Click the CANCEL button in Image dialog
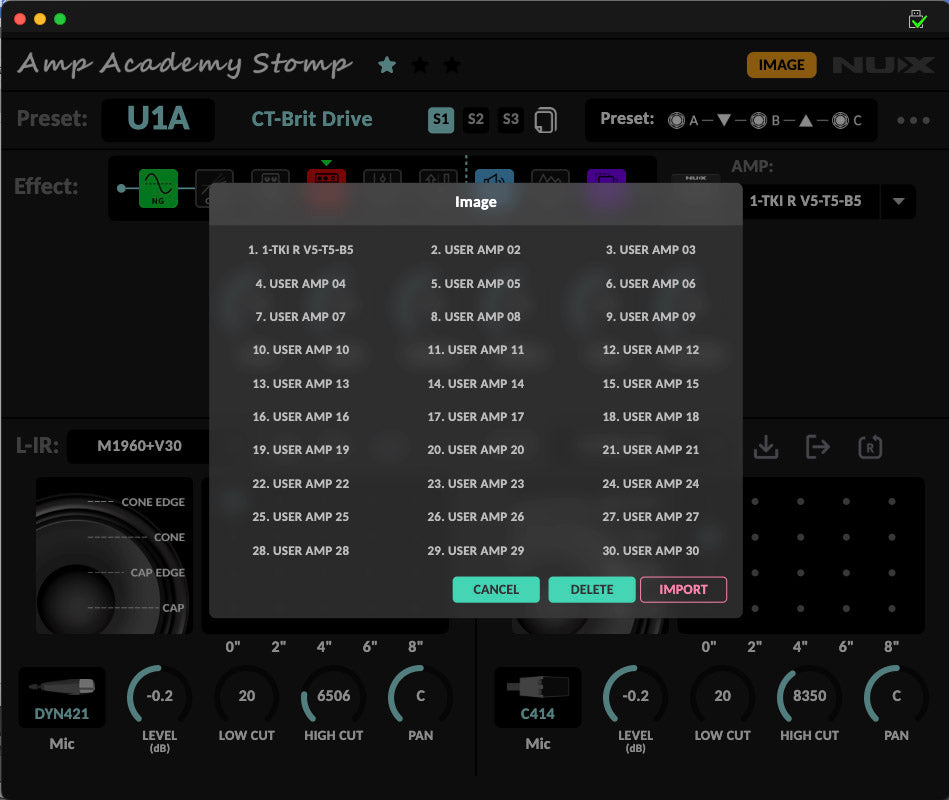Image resolution: width=949 pixels, height=800 pixels. click(496, 589)
